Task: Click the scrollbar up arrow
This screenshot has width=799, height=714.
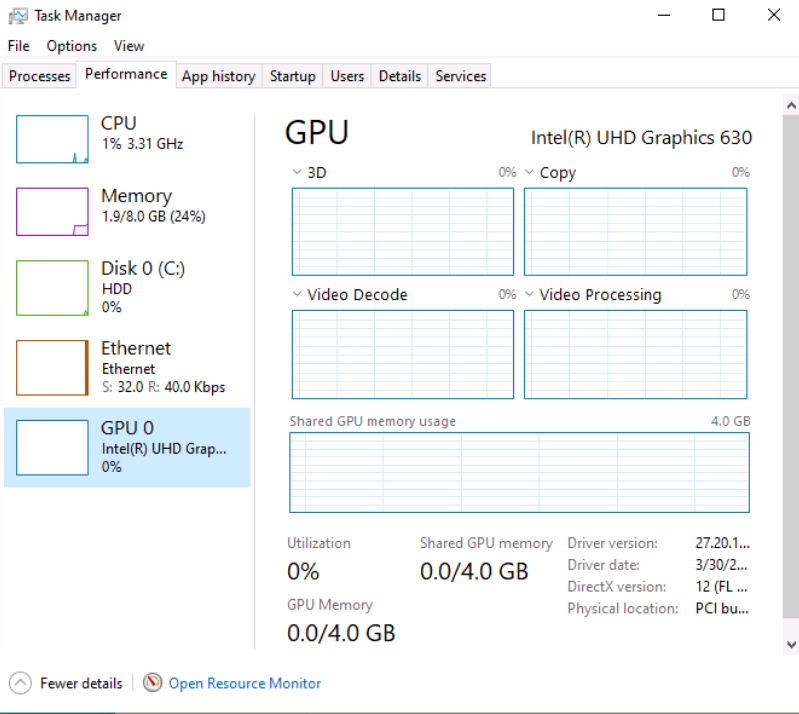Action: 791,105
